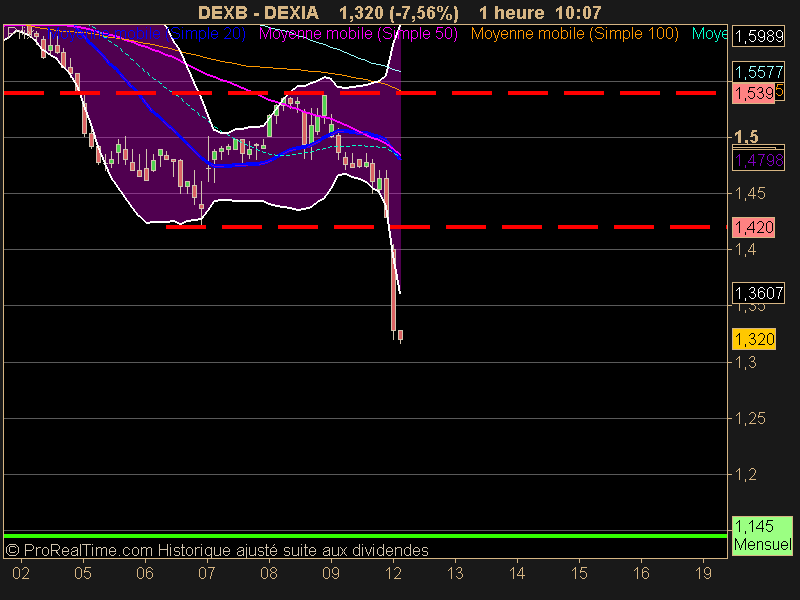The image size is (800, 600).
Task: Click the green Mensuel horizontal line
Action: click(x=365, y=536)
